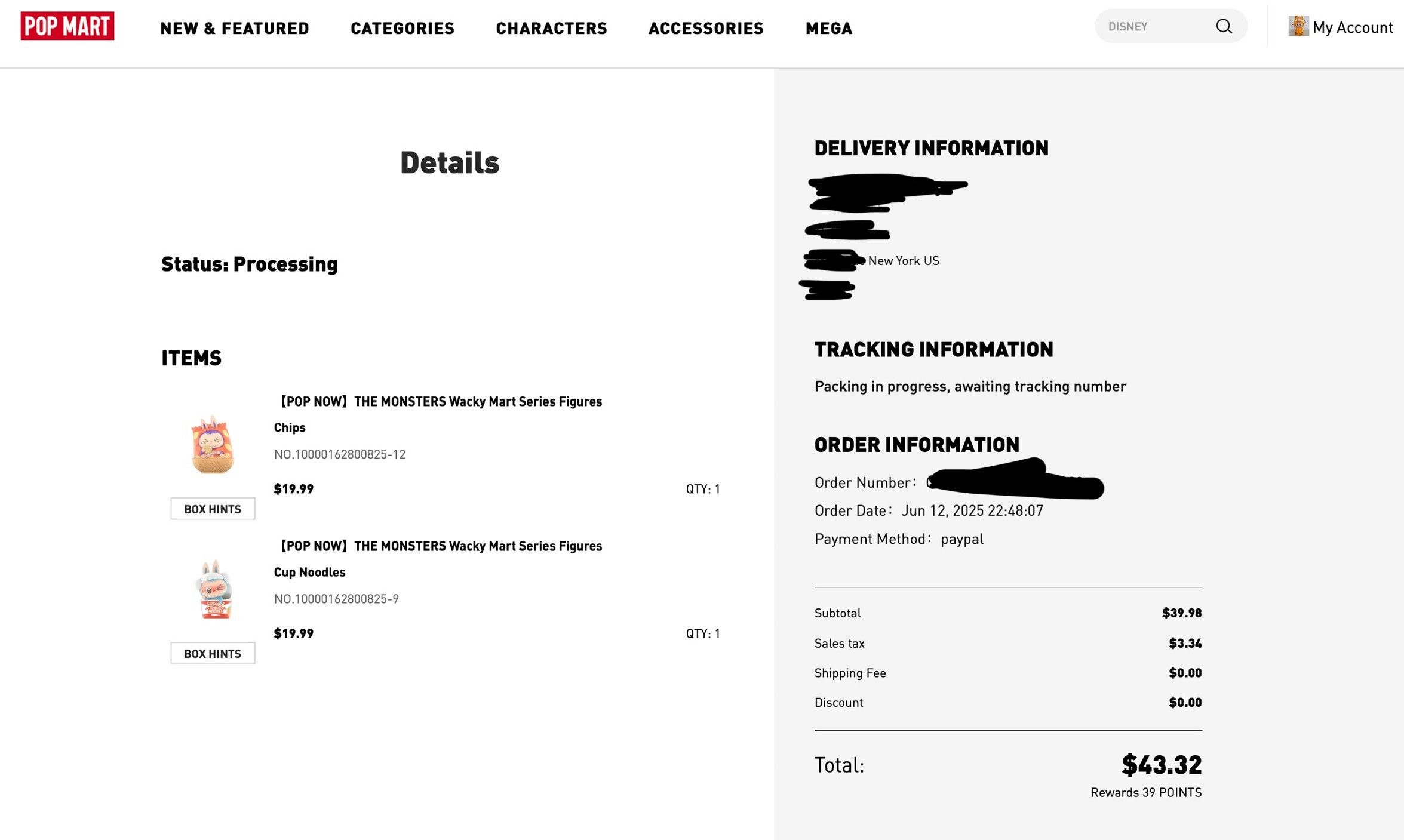Open the My Account link
The height and width of the screenshot is (840, 1404).
click(x=1352, y=27)
